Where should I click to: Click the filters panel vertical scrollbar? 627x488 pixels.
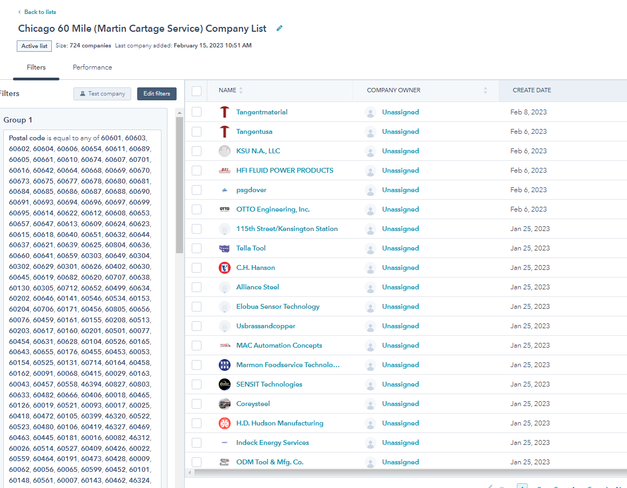click(x=180, y=185)
